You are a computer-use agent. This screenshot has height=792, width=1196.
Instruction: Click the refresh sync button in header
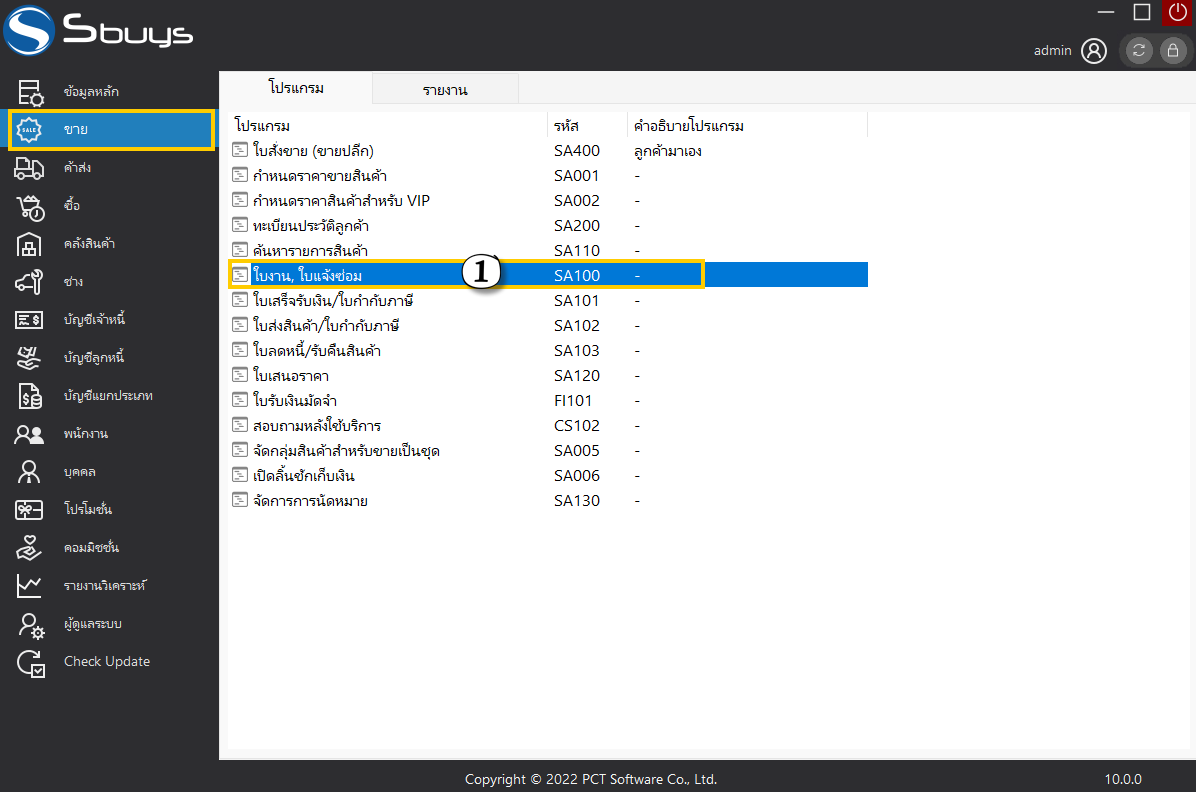[1139, 50]
